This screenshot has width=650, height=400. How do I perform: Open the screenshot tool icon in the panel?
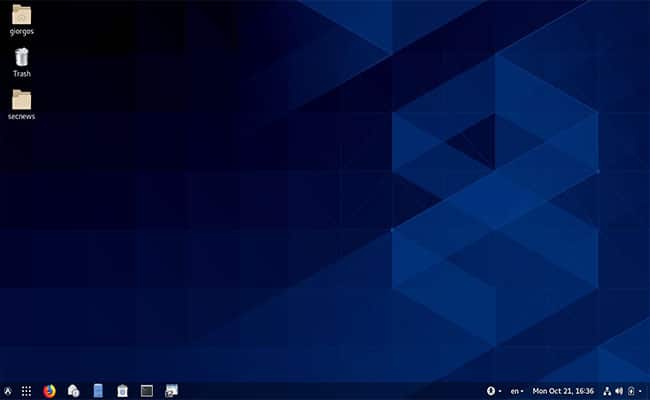[171, 391]
